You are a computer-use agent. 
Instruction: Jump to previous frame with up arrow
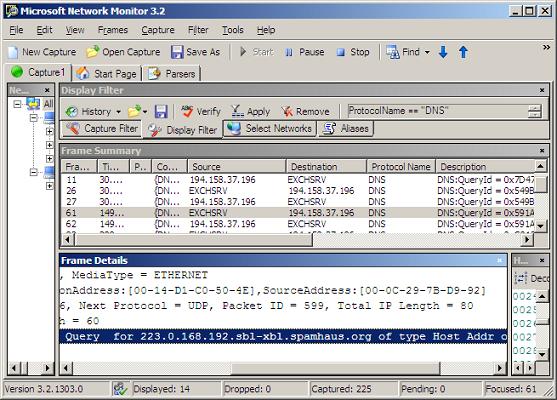click(463, 52)
